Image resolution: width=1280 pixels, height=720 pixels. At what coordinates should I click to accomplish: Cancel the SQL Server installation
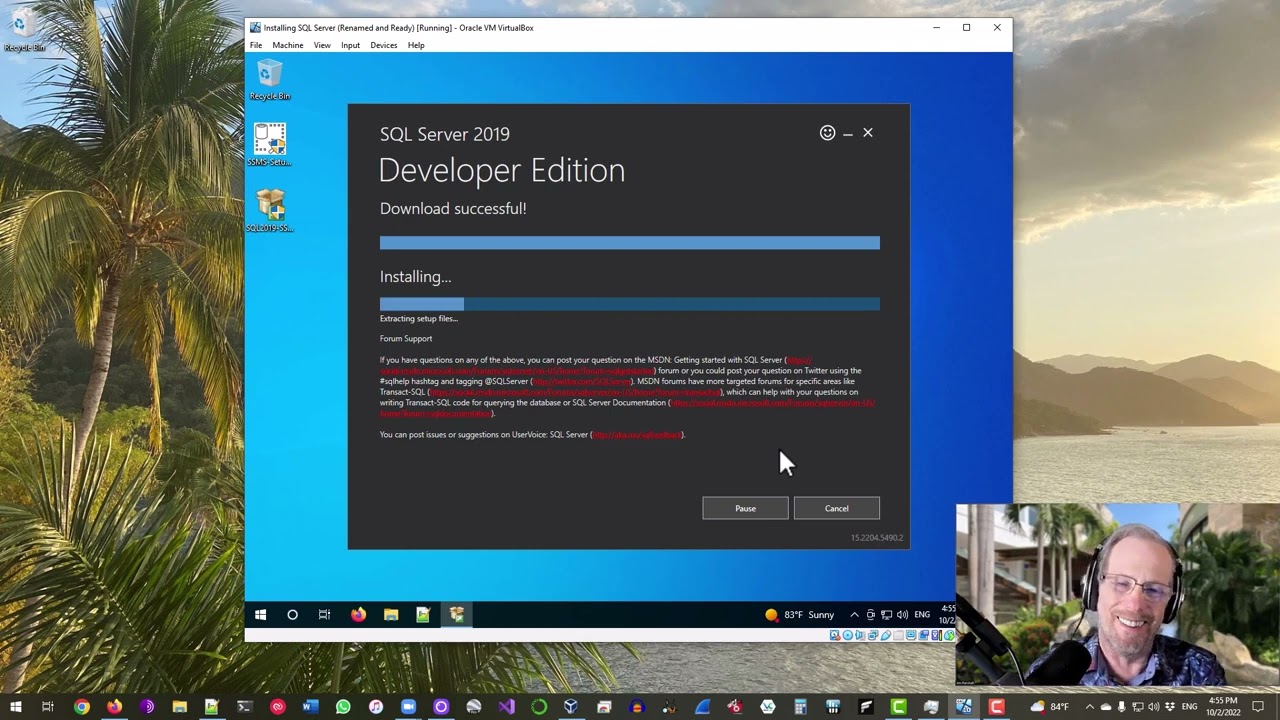[837, 508]
